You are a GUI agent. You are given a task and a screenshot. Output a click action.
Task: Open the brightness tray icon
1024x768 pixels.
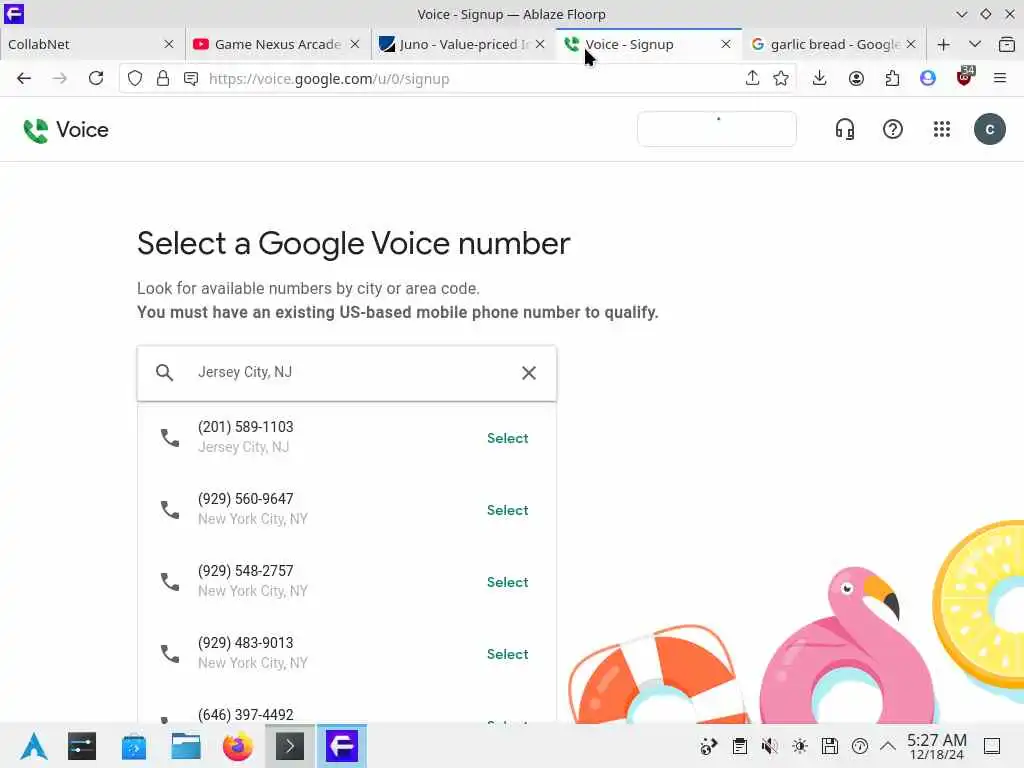pos(799,746)
